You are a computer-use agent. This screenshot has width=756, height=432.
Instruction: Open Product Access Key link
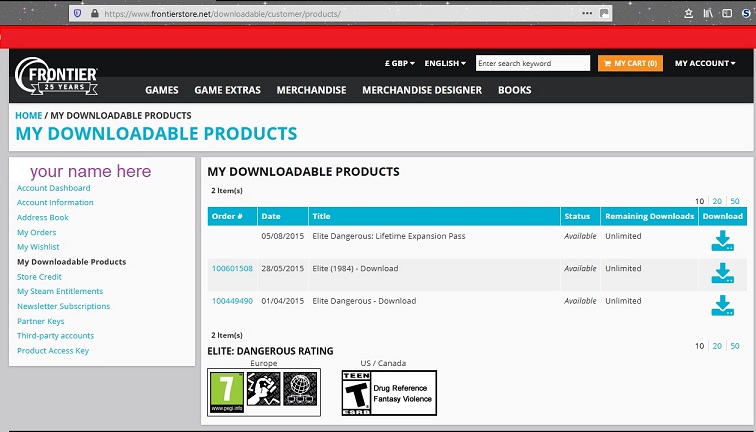click(x=53, y=351)
